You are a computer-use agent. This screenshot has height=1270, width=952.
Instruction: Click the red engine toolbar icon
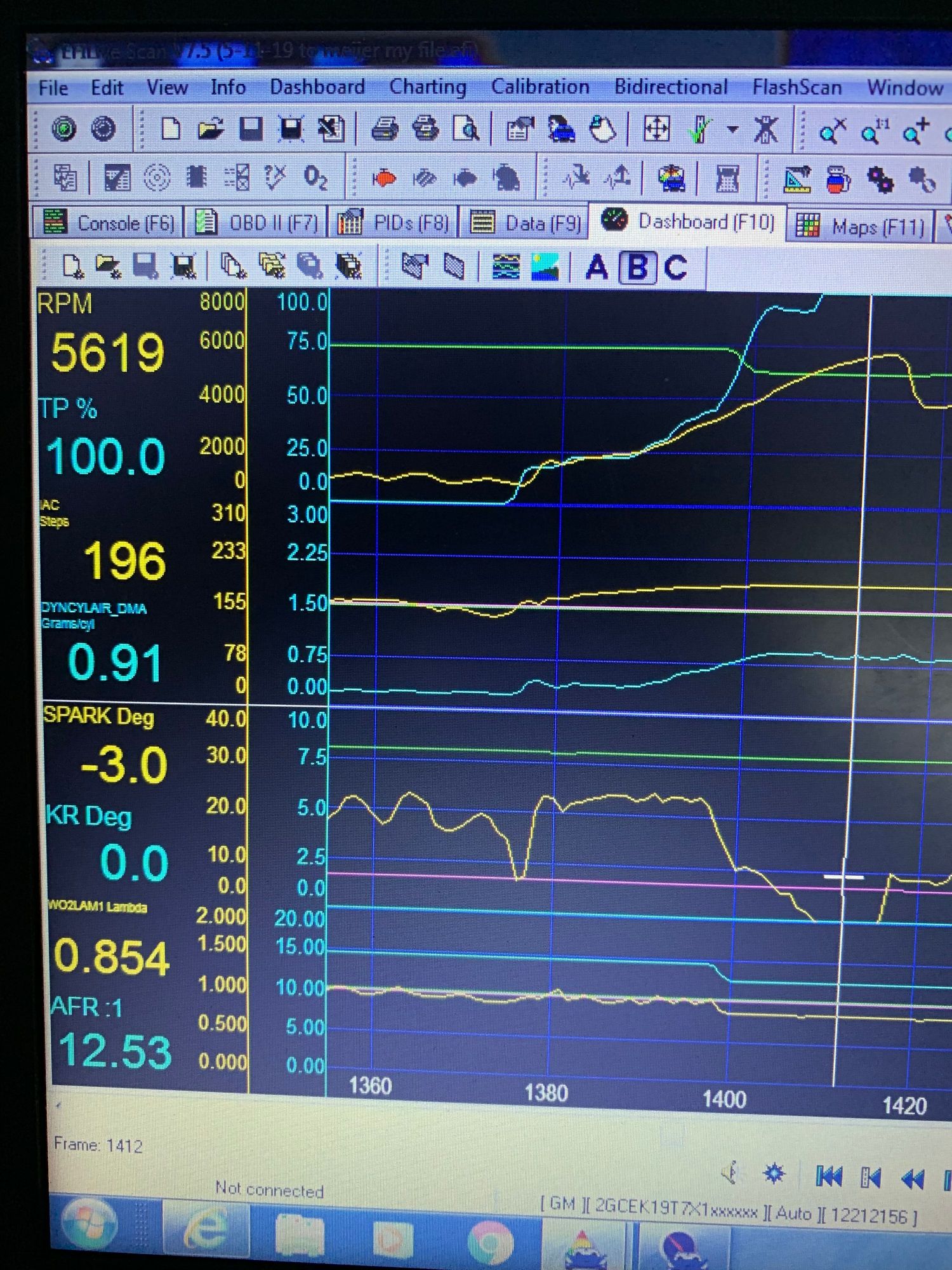(x=383, y=178)
